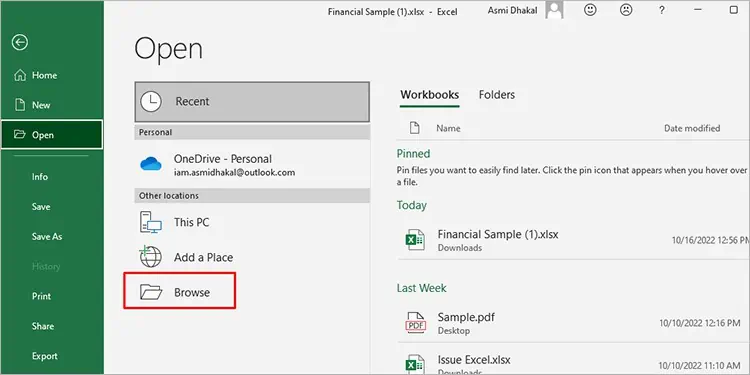750x375 pixels.
Task: Click the Recent clock icon
Action: [151, 101]
